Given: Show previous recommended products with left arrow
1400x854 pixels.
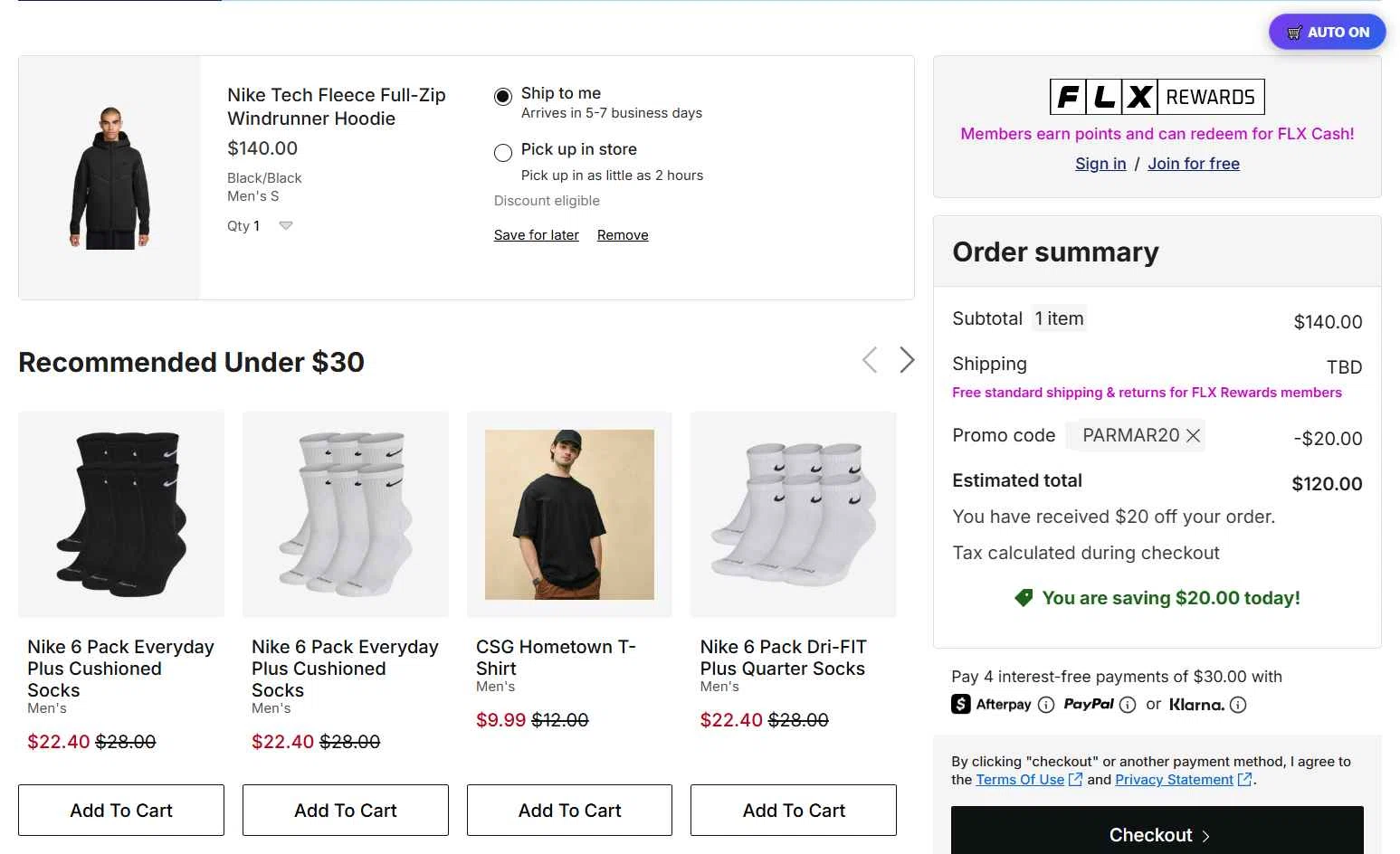Looking at the screenshot, I should [870, 360].
